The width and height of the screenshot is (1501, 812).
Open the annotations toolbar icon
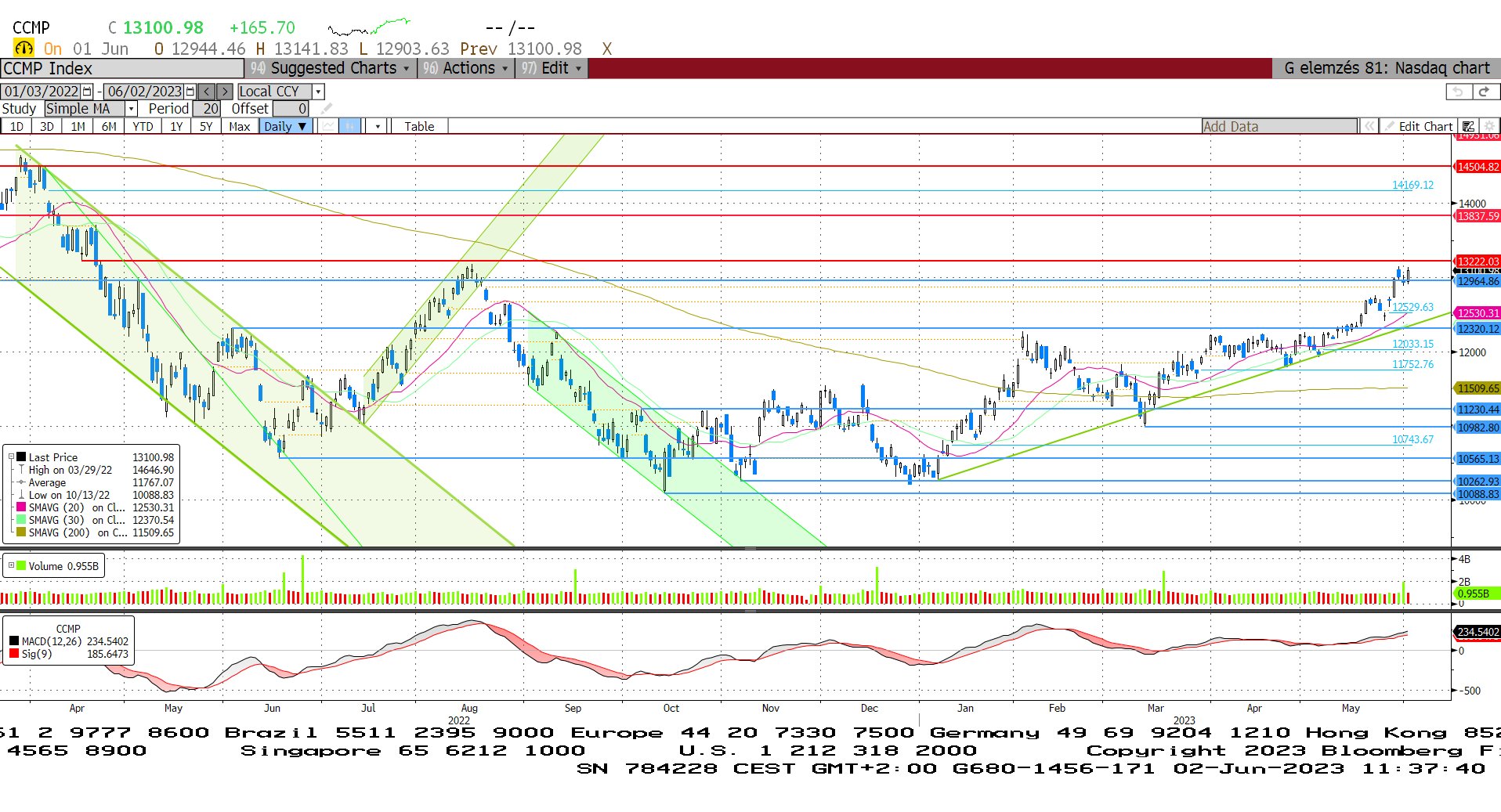(1468, 126)
